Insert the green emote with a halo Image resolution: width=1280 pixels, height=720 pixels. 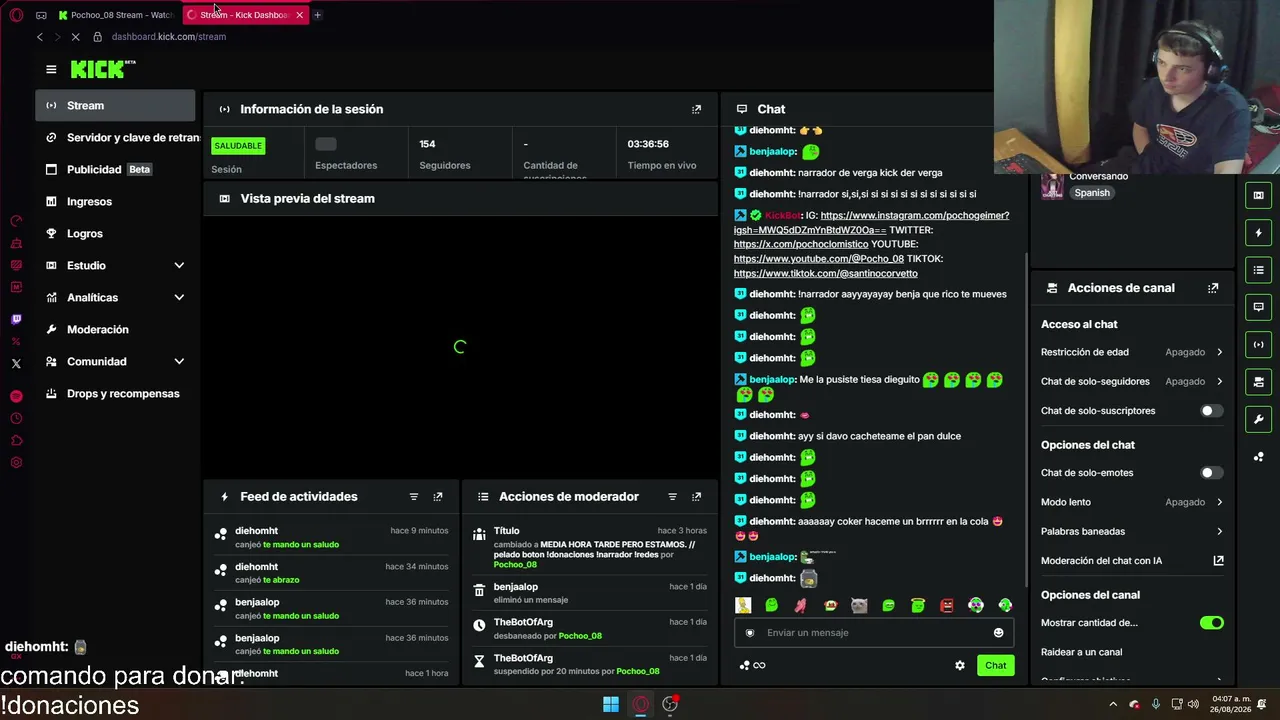(x=918, y=605)
